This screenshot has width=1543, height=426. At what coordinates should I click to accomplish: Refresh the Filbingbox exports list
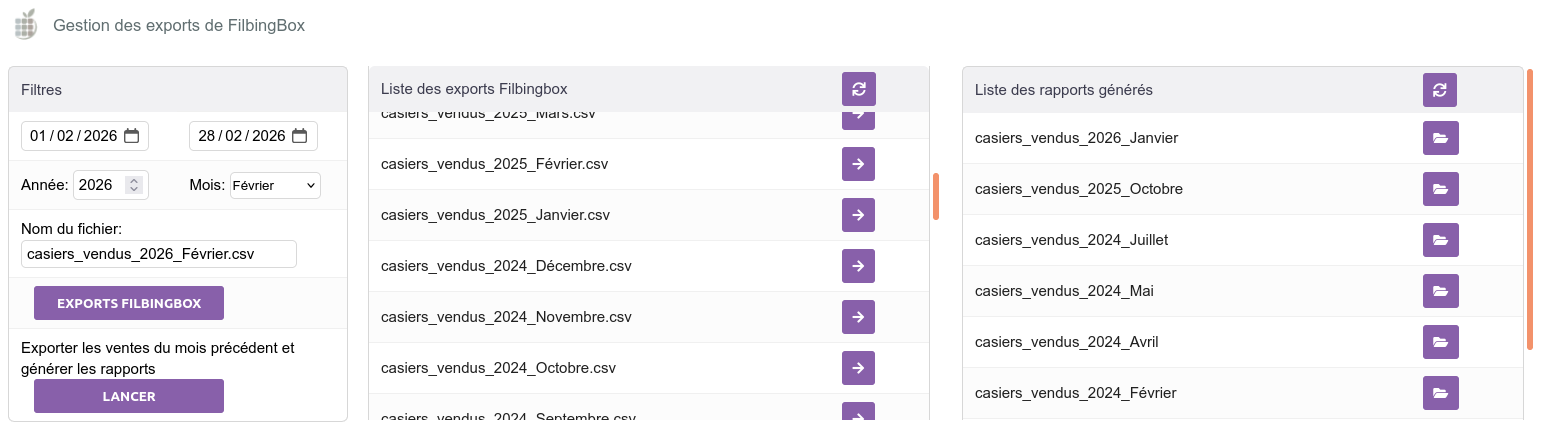[x=858, y=89]
